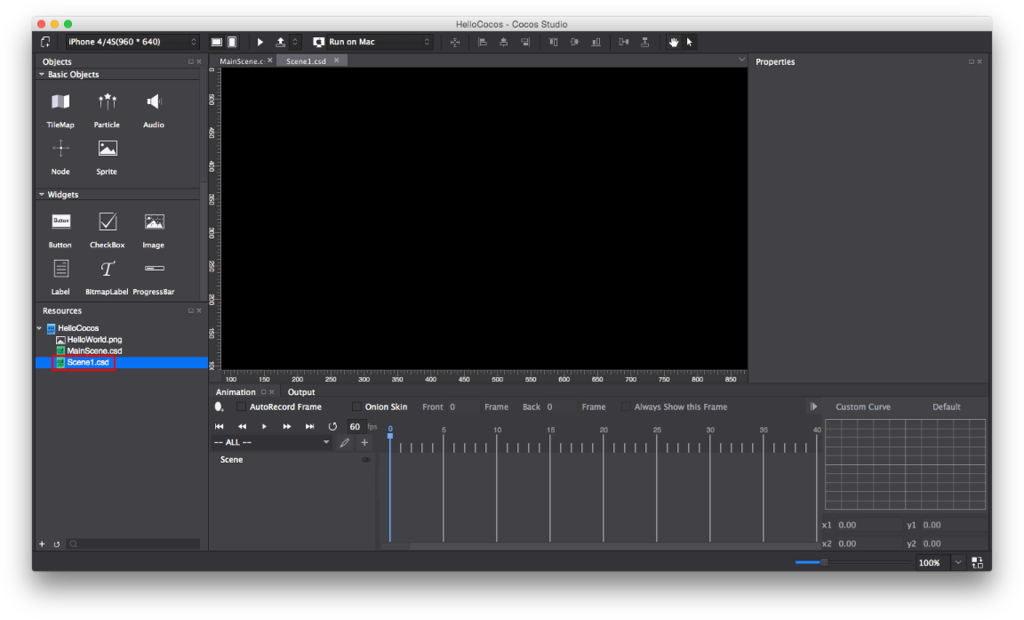The image size is (1024, 620).
Task: Click the Publish icon in toolbar
Action: coord(280,42)
